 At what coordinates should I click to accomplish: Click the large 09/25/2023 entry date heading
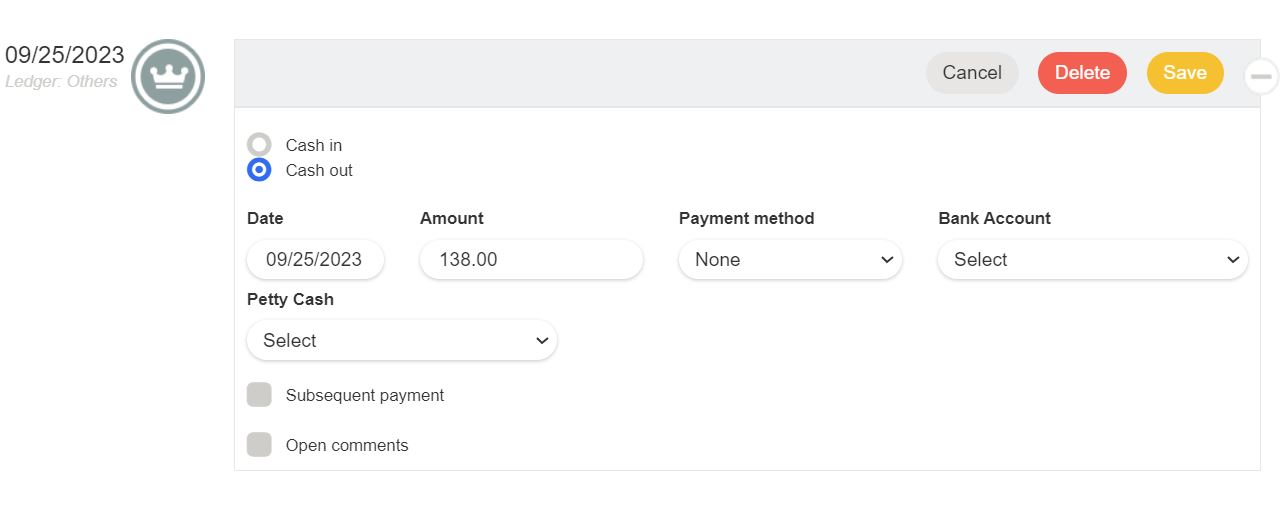click(x=65, y=55)
